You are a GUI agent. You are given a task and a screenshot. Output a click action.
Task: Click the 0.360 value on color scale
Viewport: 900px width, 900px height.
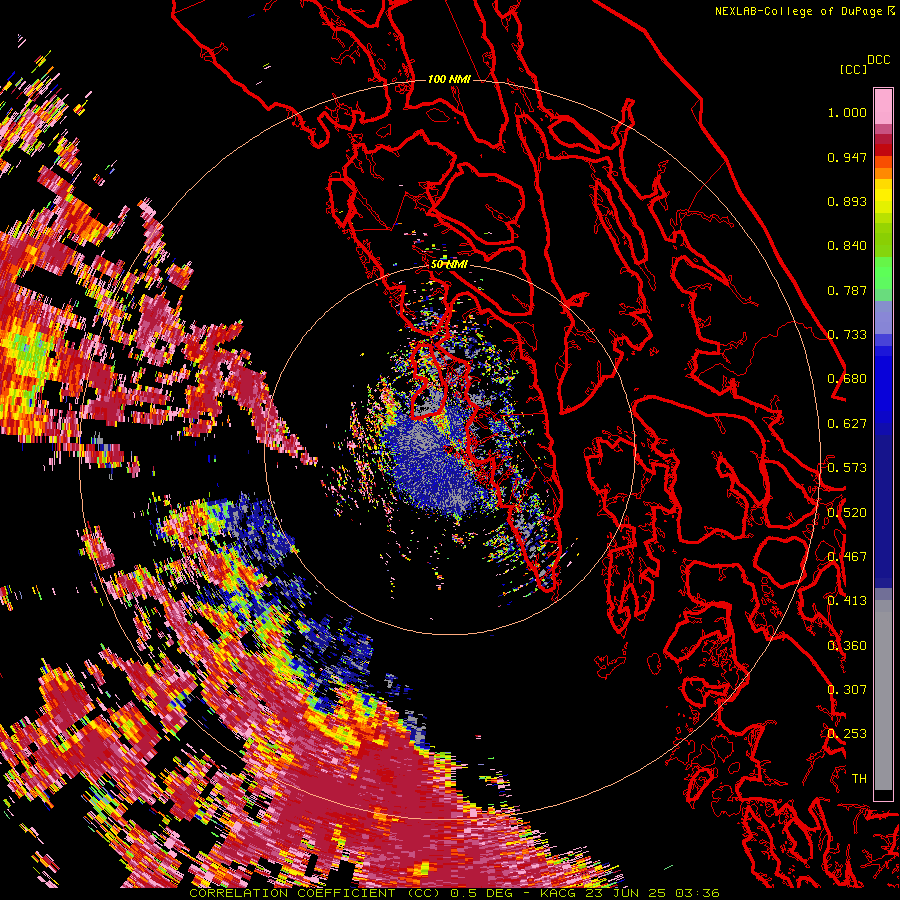click(x=847, y=646)
